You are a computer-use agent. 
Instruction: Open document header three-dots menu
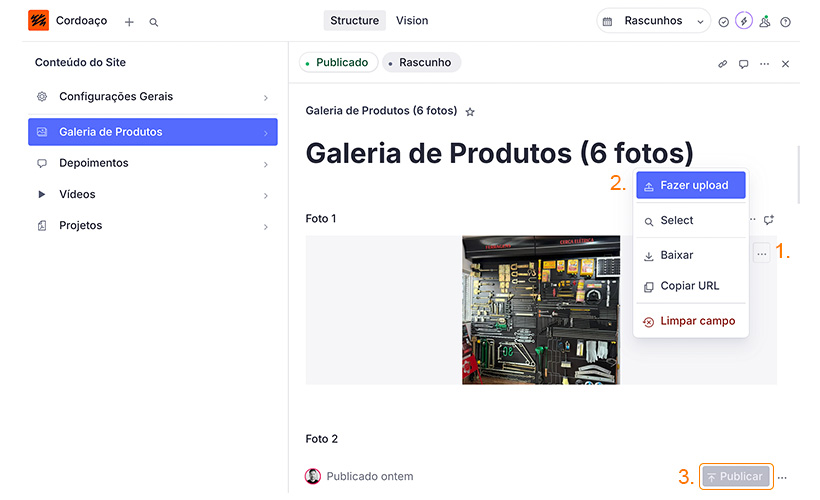[764, 64]
